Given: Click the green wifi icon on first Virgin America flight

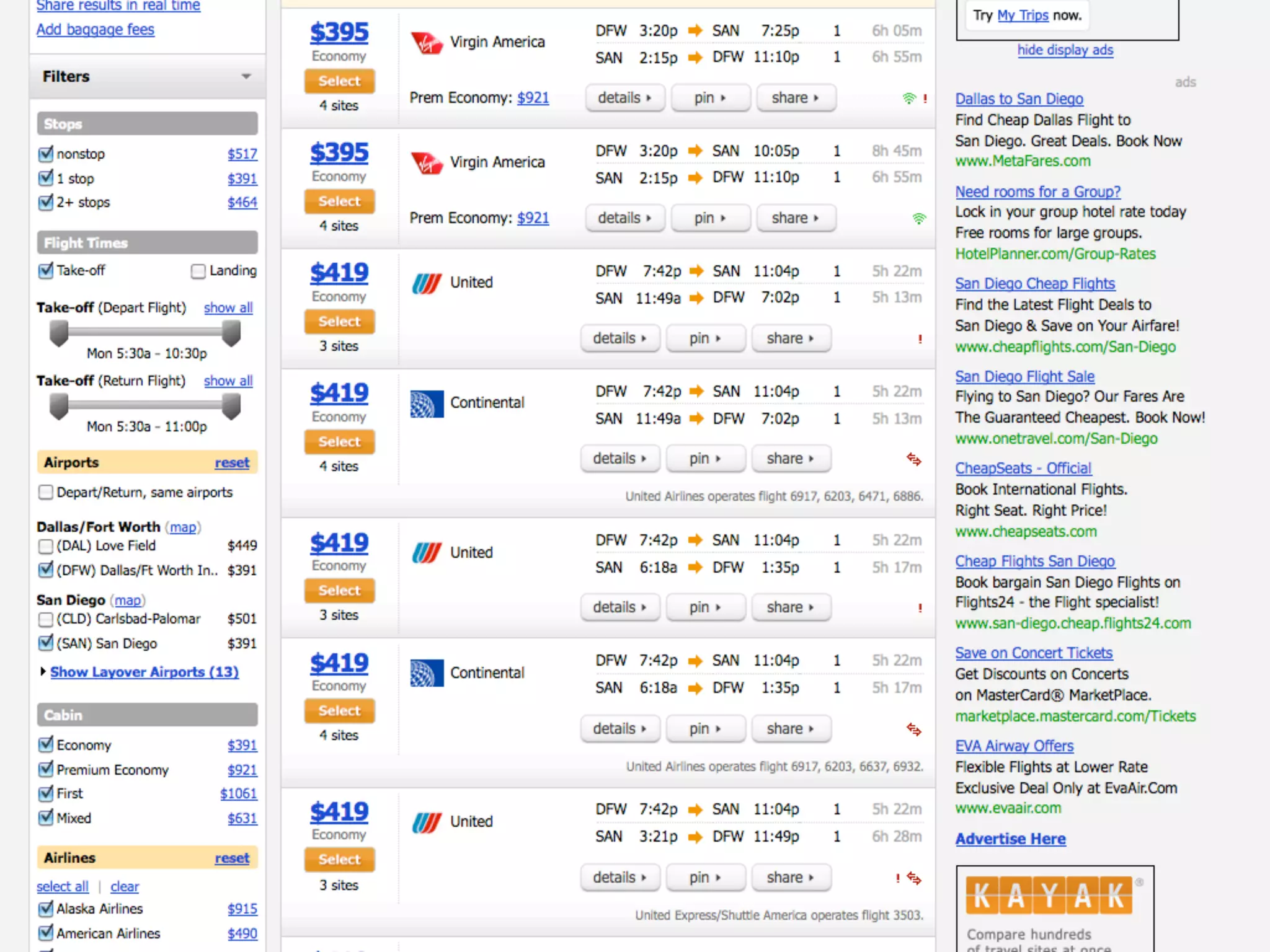Looking at the screenshot, I should click(908, 99).
